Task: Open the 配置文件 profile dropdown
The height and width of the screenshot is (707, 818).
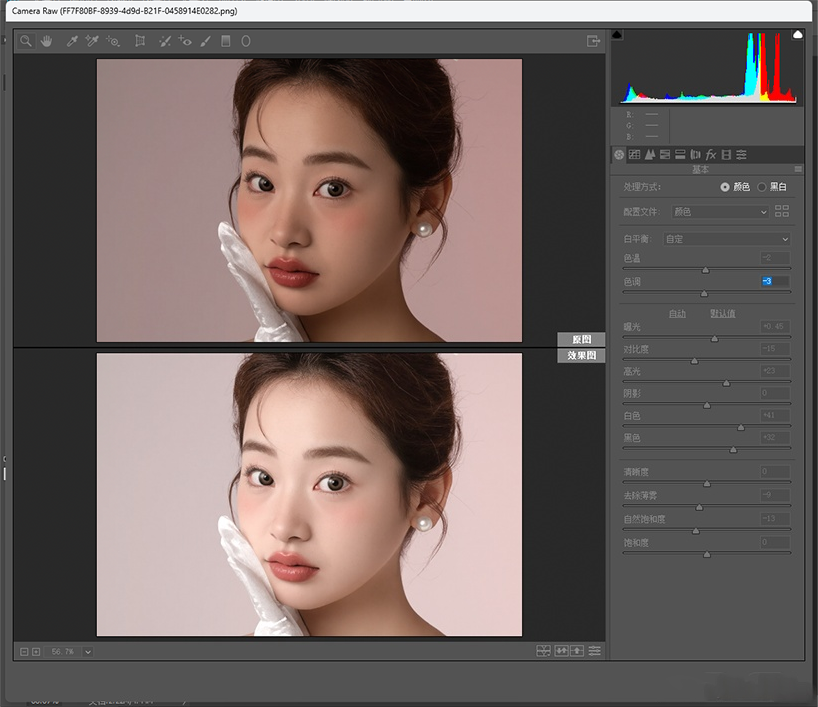Action: (720, 212)
